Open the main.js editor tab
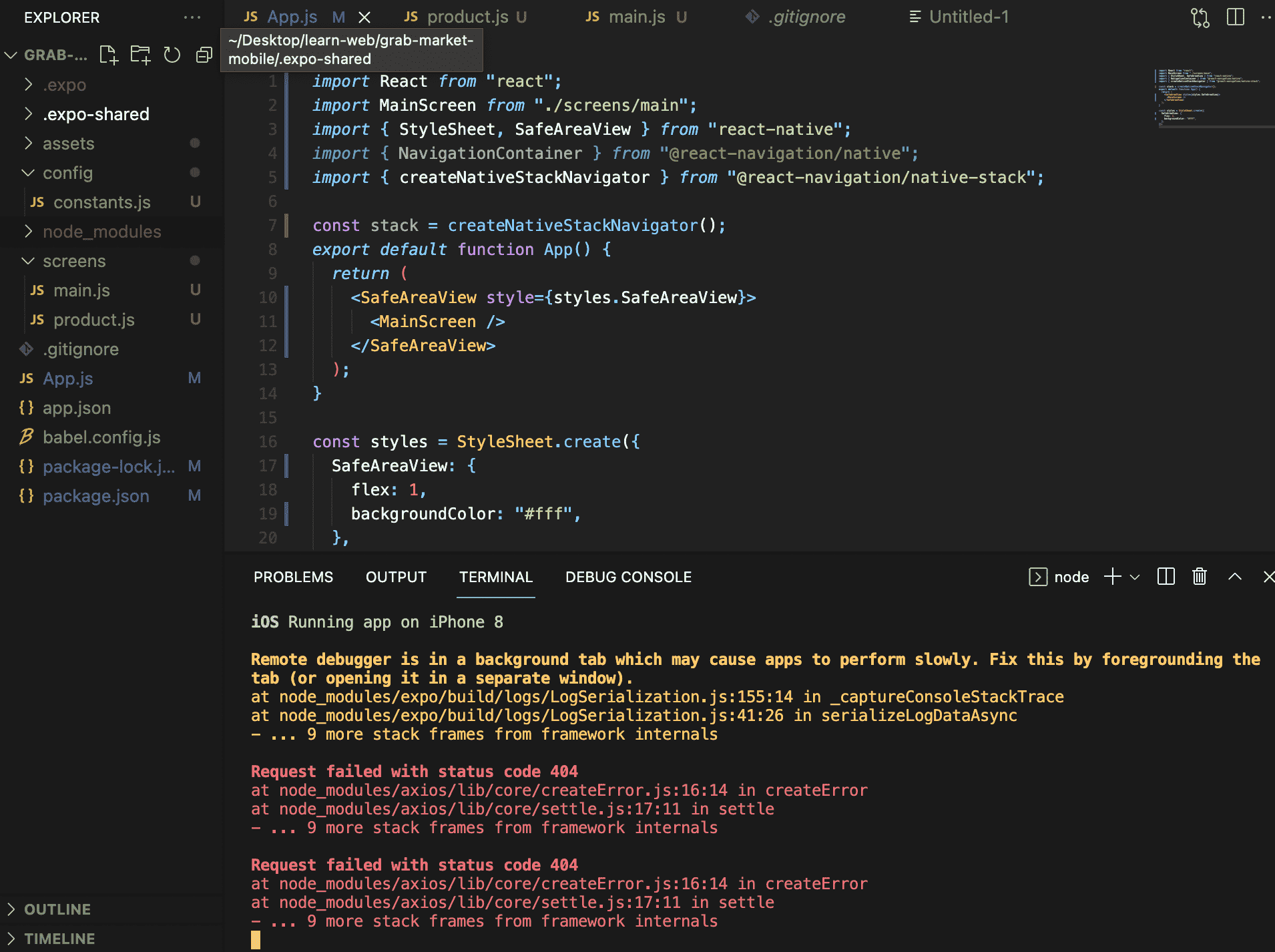 tap(636, 17)
